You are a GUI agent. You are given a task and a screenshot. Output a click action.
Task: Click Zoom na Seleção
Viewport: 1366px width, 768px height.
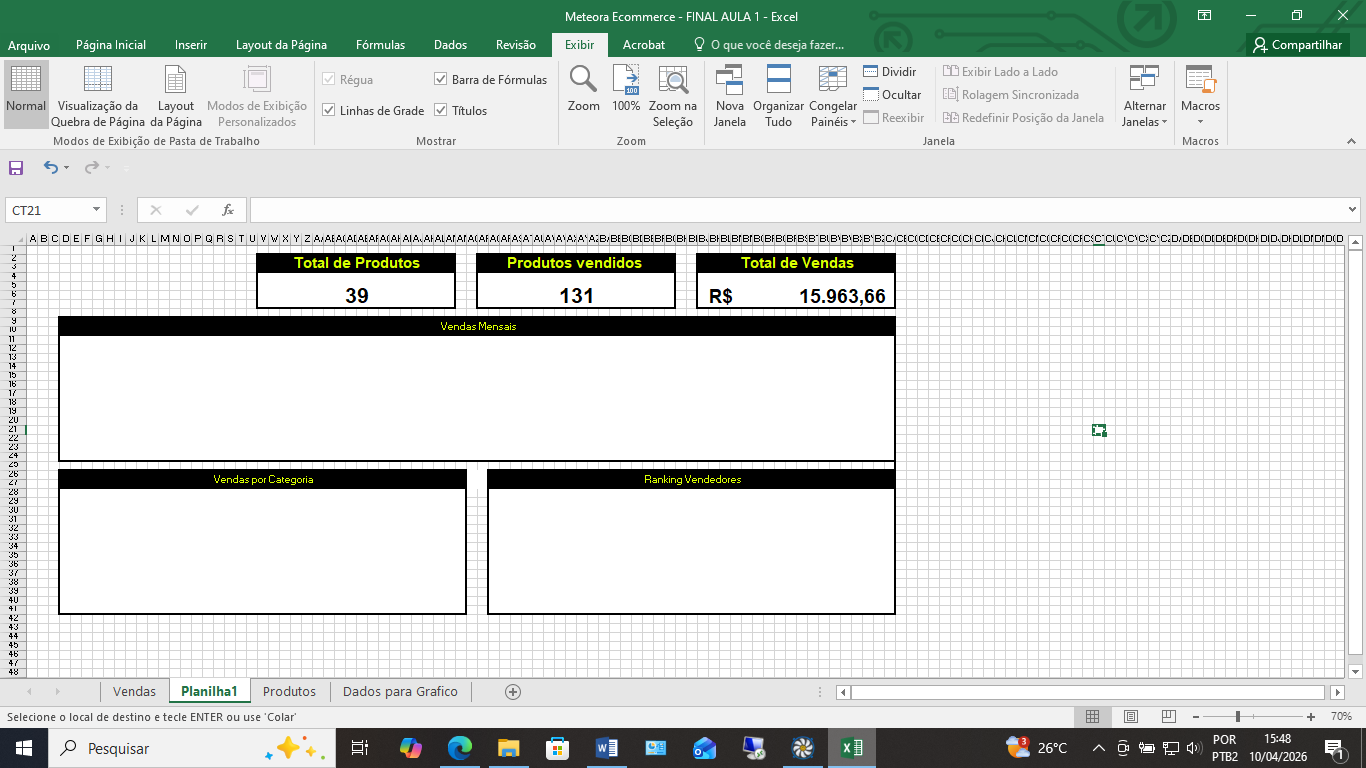[x=673, y=95]
